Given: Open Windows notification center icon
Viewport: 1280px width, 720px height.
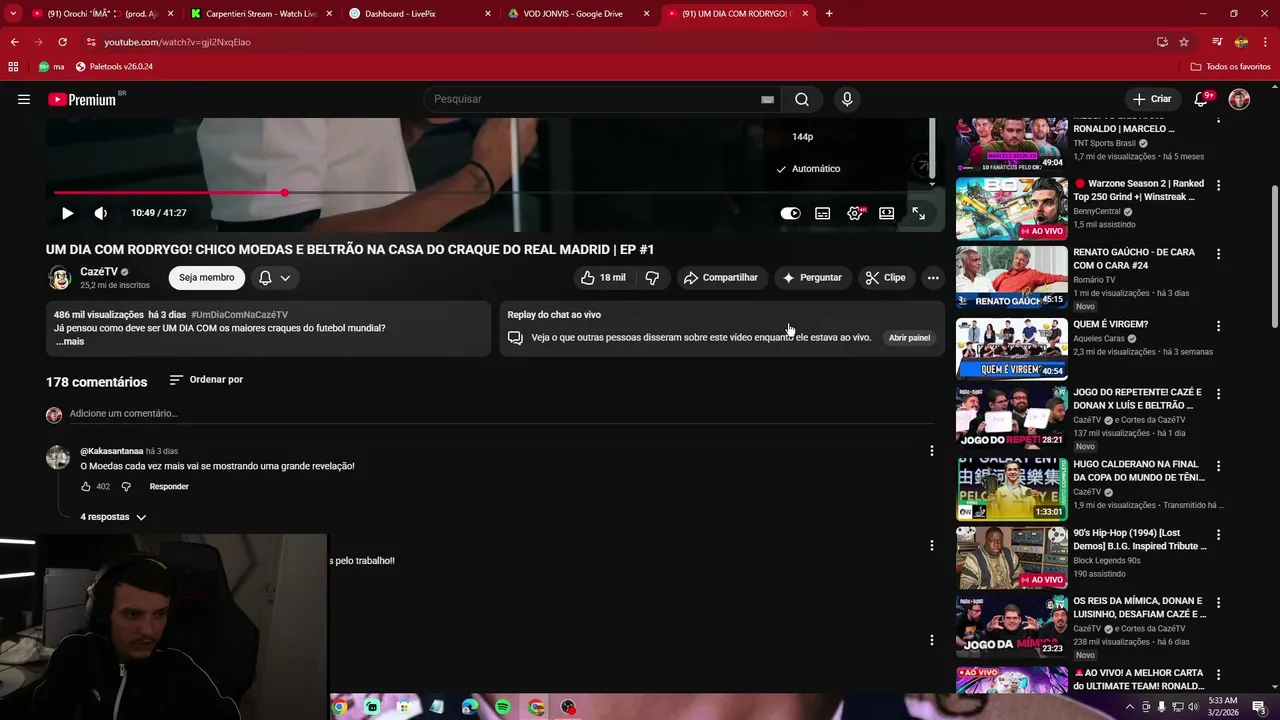Looking at the screenshot, I should point(1258,707).
